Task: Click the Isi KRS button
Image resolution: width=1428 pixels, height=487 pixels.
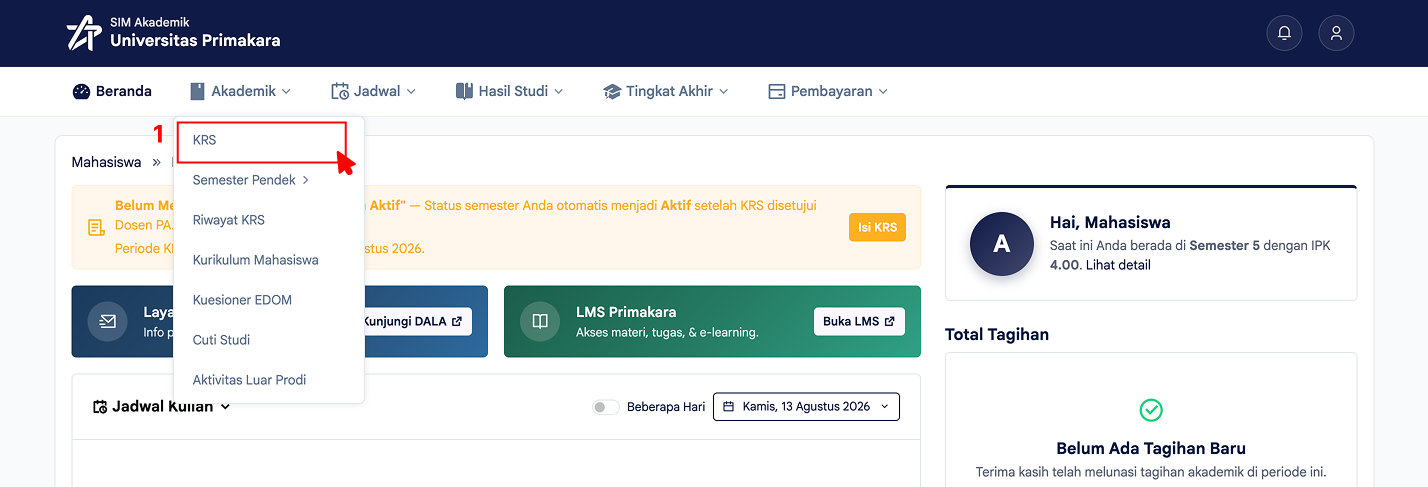Action: (877, 227)
